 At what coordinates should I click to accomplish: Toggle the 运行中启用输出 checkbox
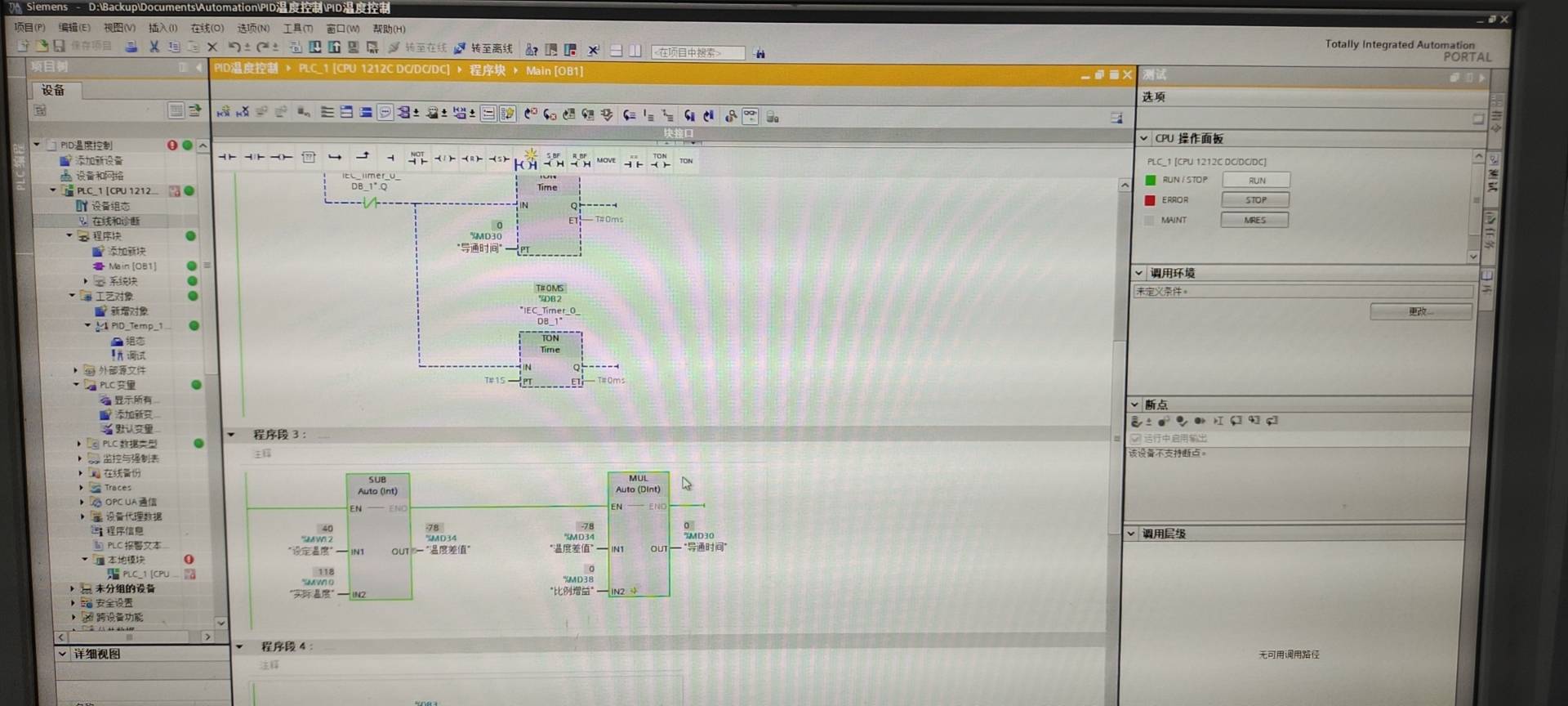coord(1135,439)
